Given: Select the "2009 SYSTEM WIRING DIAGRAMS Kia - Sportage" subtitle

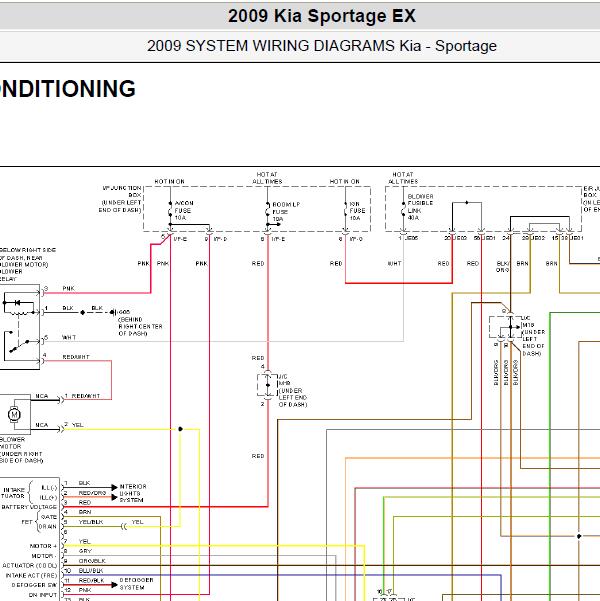Looking at the screenshot, I should pyautogui.click(x=322, y=46).
